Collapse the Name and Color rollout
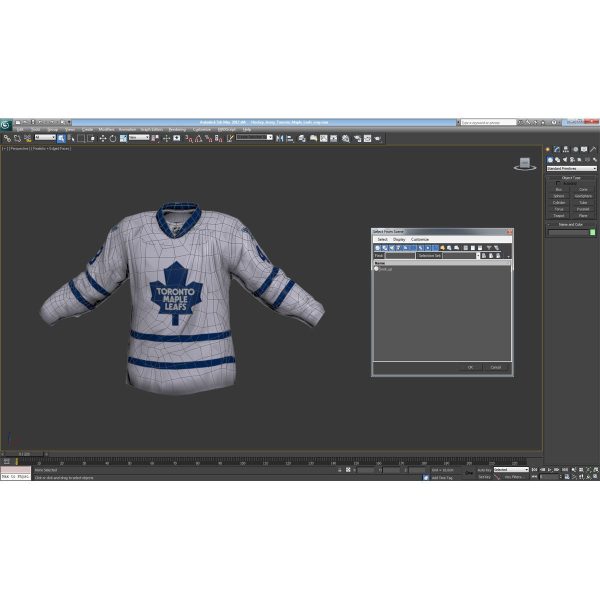Screen dimensions: 600x600 pyautogui.click(x=571, y=225)
